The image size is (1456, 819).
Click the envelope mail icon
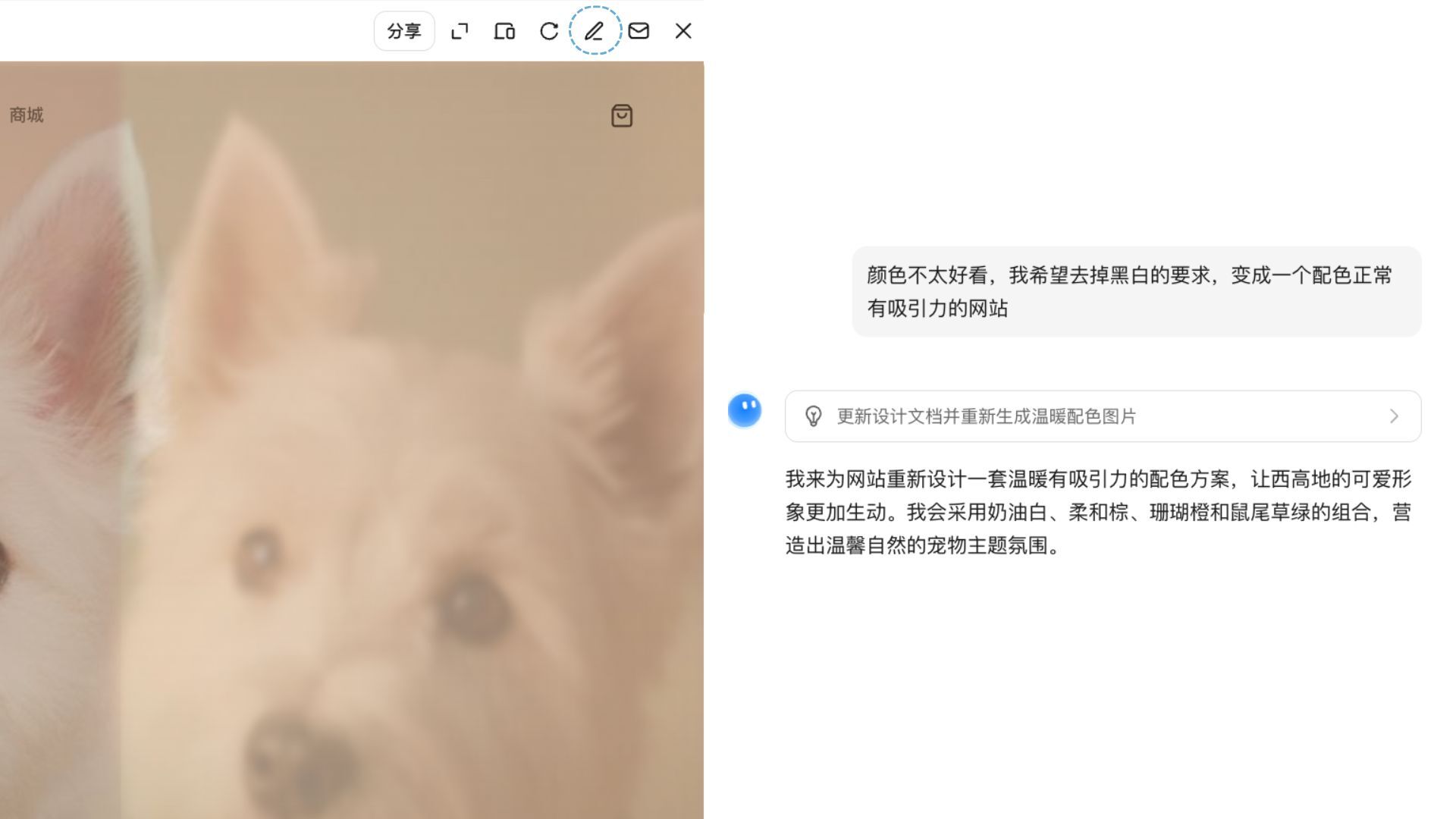click(639, 31)
